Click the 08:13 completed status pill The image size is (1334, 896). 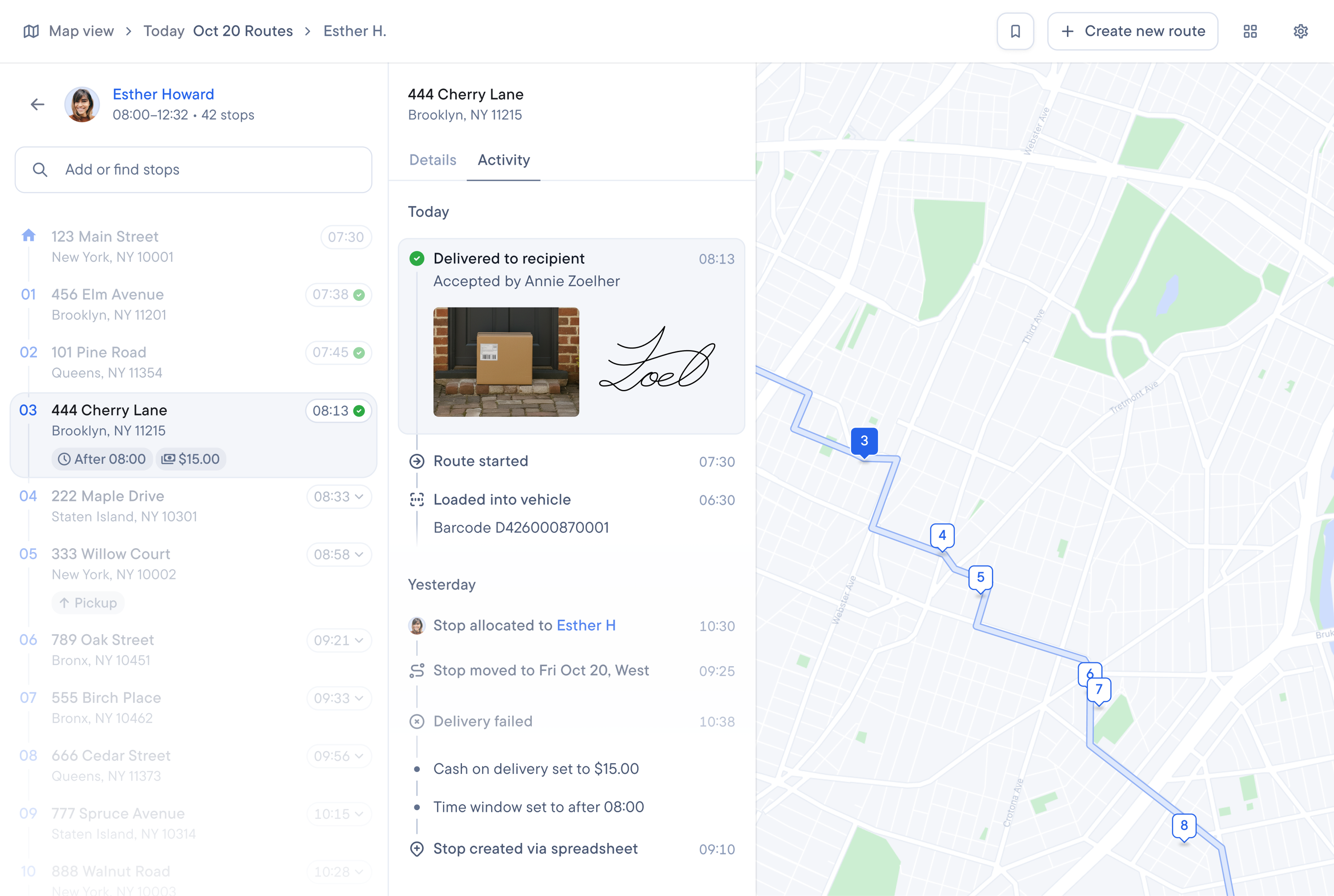[338, 410]
